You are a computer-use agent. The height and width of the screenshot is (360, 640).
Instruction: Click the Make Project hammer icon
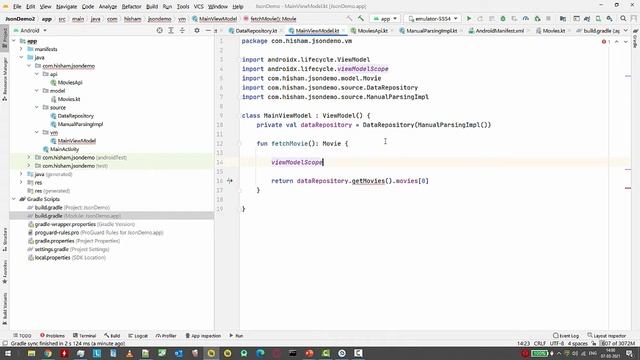(361, 19)
